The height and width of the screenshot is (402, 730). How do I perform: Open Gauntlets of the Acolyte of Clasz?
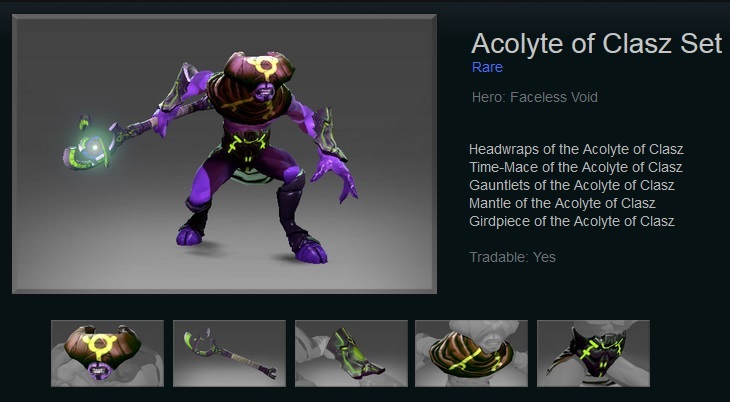coord(572,185)
